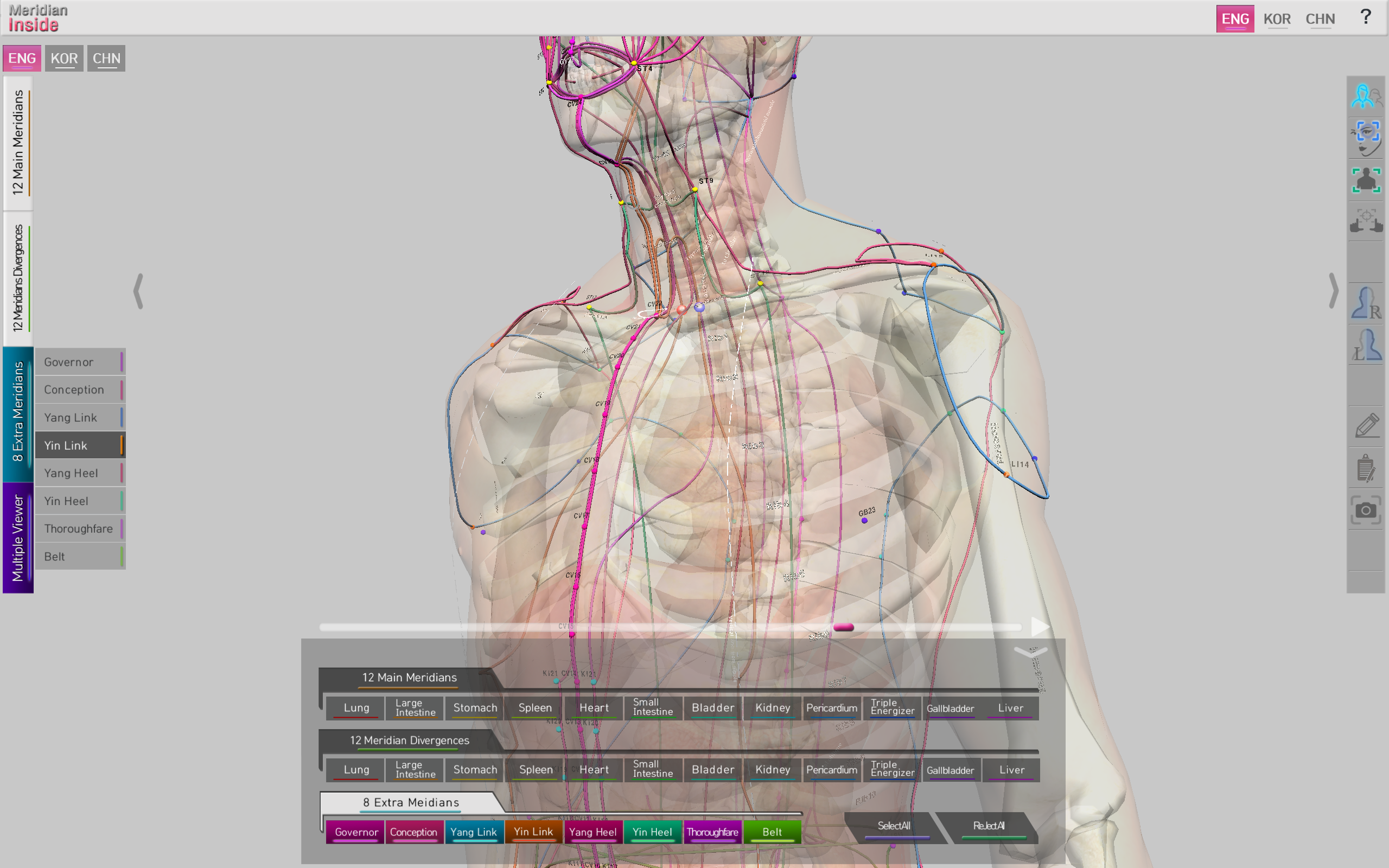Toggle the pink Conception button
The width and height of the screenshot is (1389, 868).
(x=414, y=832)
